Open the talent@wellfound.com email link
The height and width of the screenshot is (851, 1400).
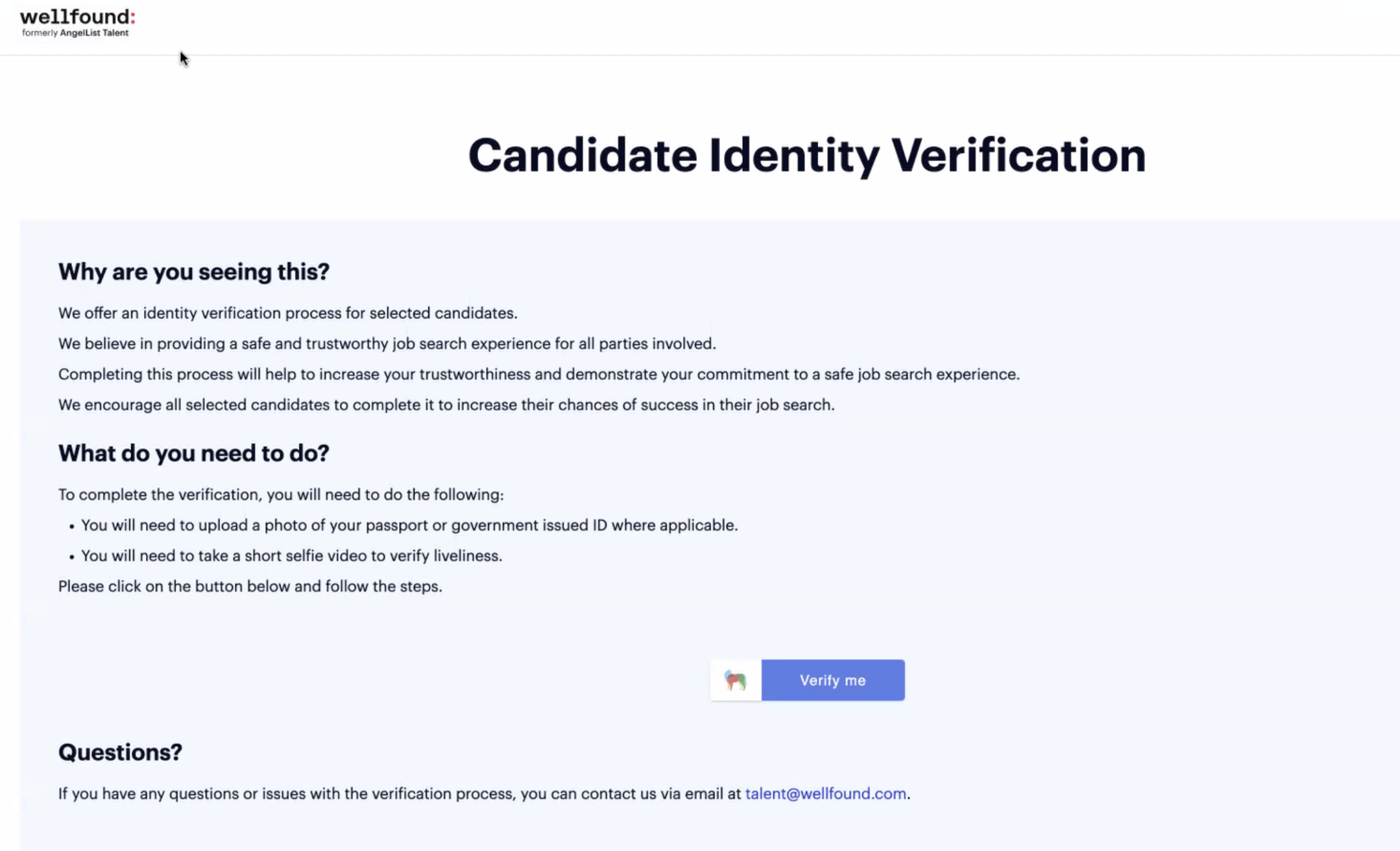click(x=825, y=793)
